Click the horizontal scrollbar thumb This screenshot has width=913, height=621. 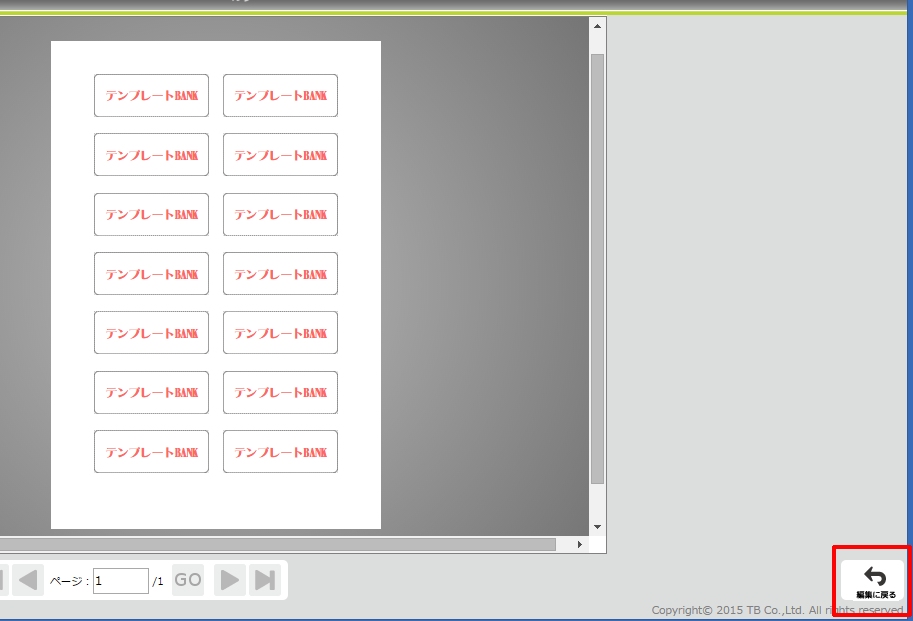(x=278, y=544)
